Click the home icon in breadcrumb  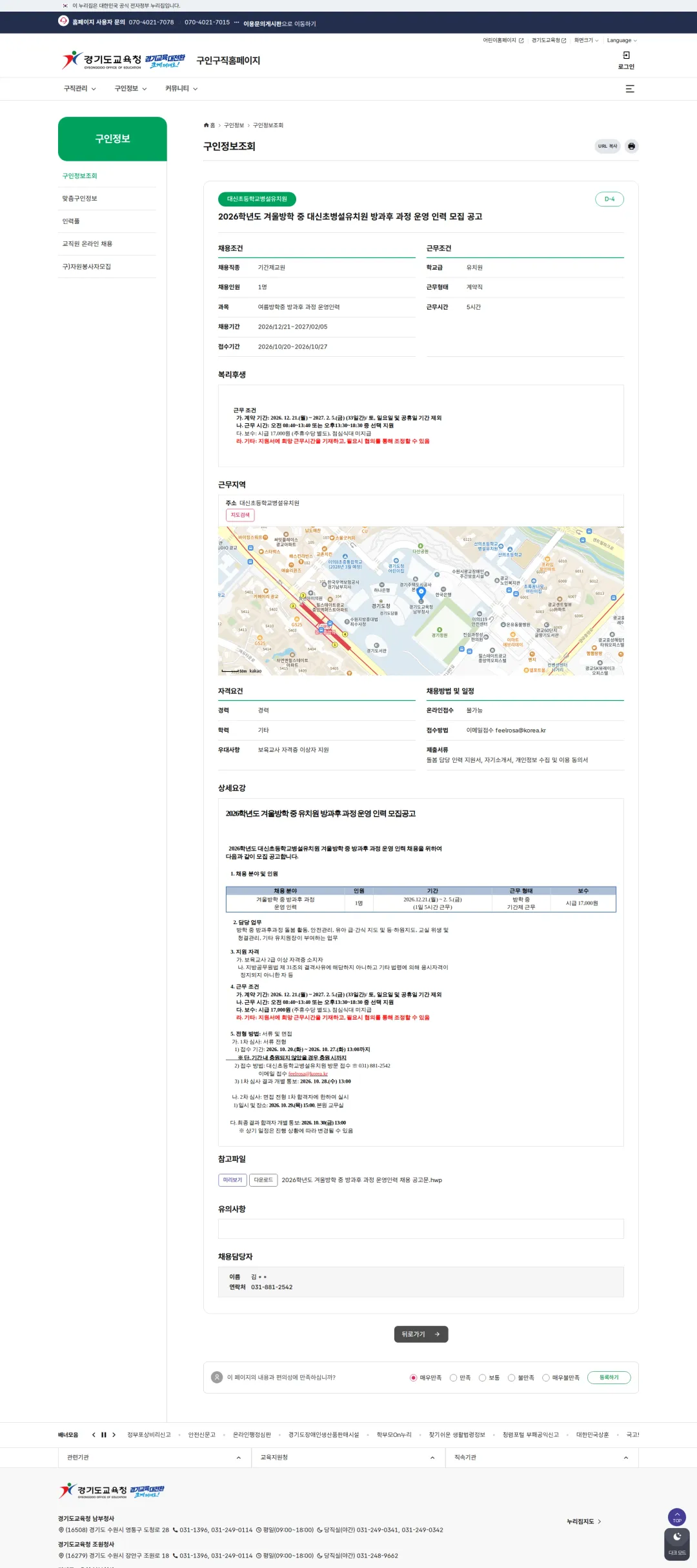pyautogui.click(x=207, y=125)
